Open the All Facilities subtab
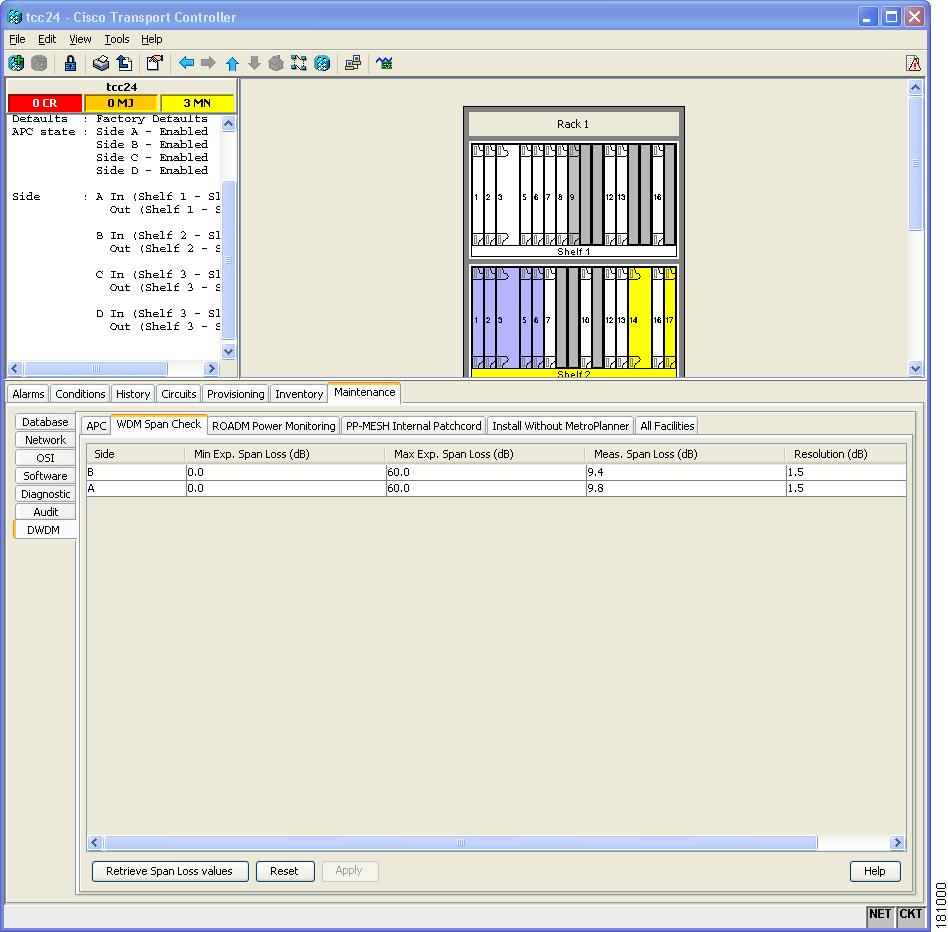 667,426
